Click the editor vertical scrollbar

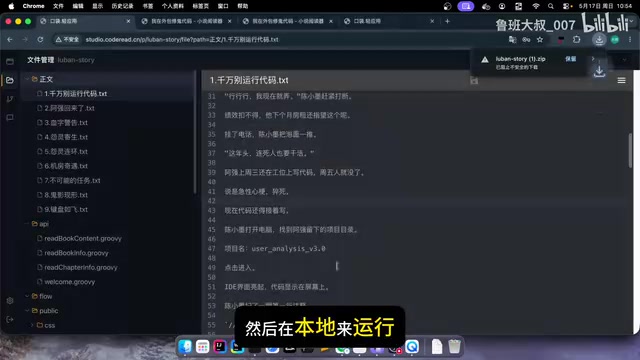(630, 150)
